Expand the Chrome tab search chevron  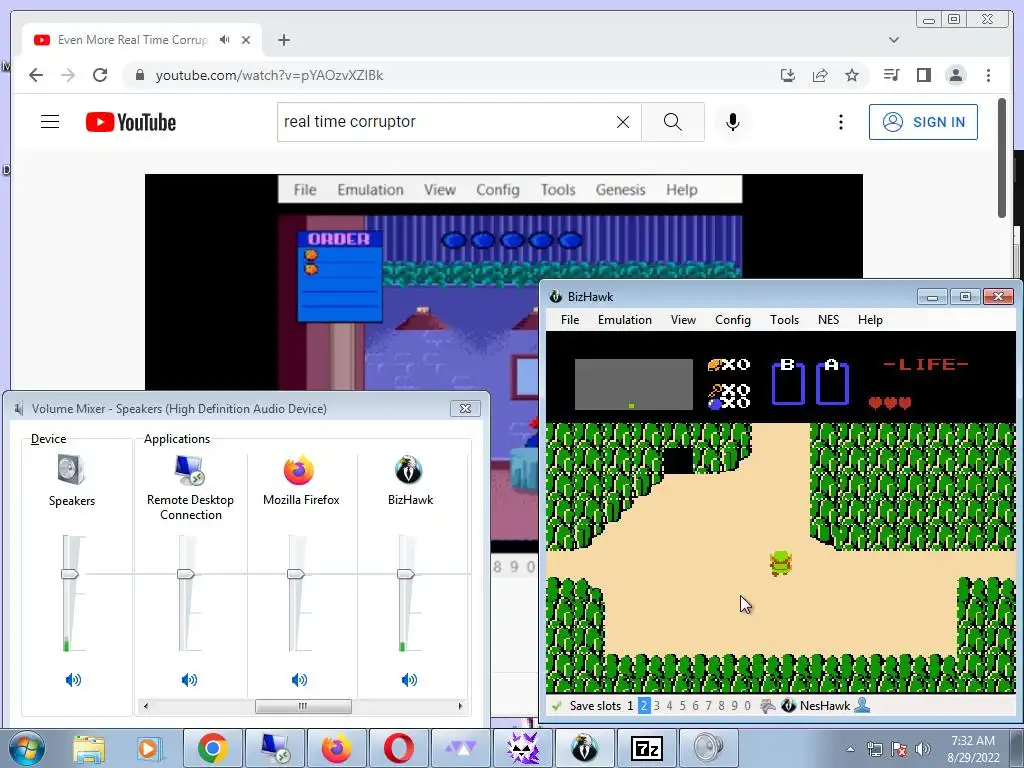click(x=893, y=40)
